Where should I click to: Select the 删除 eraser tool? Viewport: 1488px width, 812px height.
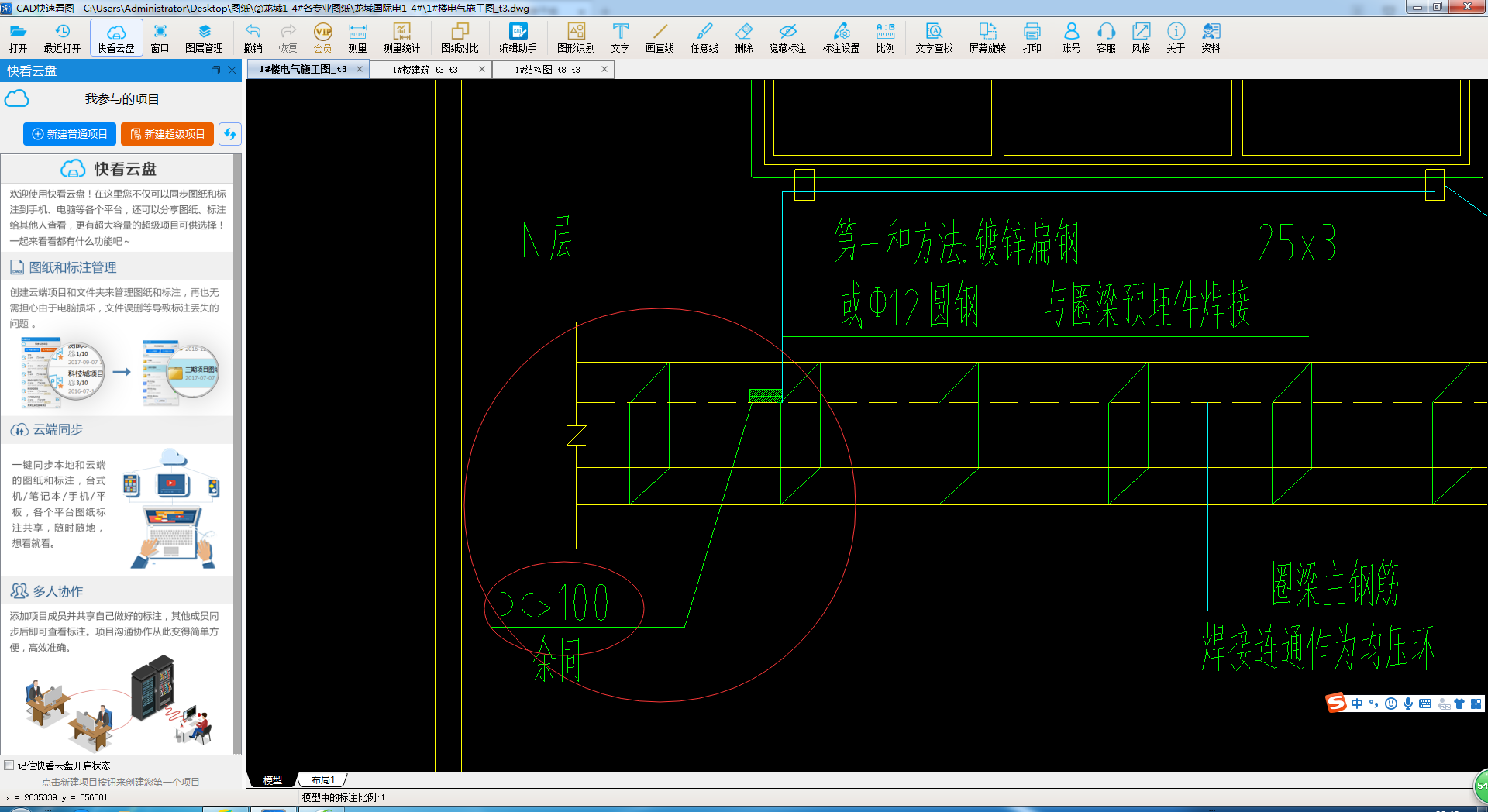pyautogui.click(x=743, y=37)
